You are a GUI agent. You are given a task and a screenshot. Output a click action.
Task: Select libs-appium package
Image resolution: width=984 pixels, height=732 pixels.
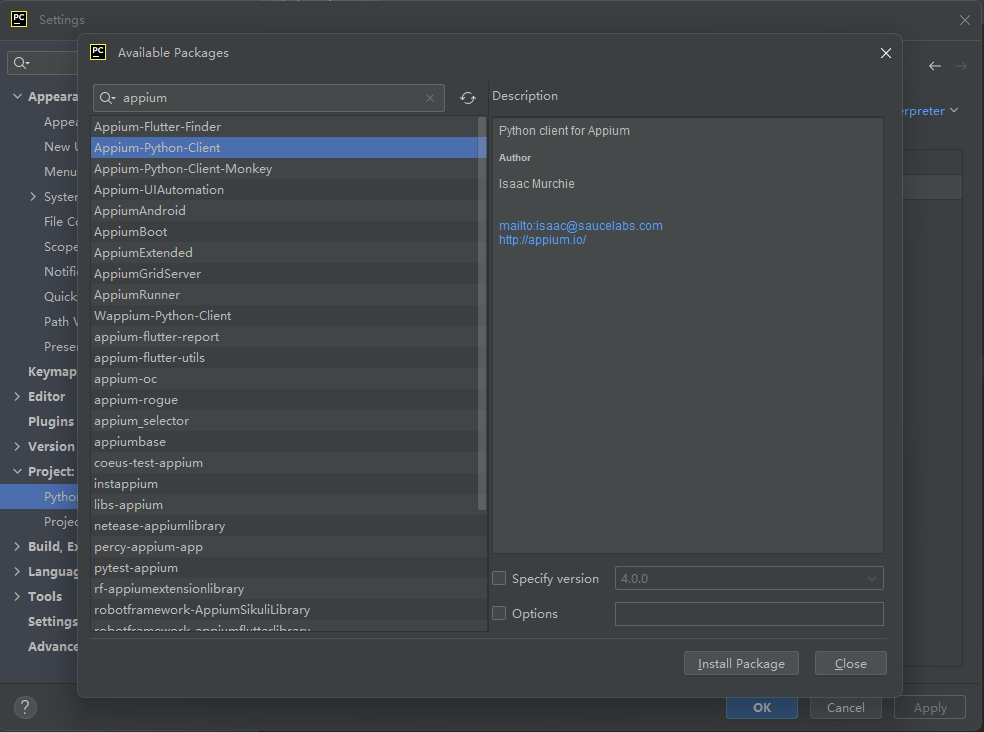(x=284, y=505)
